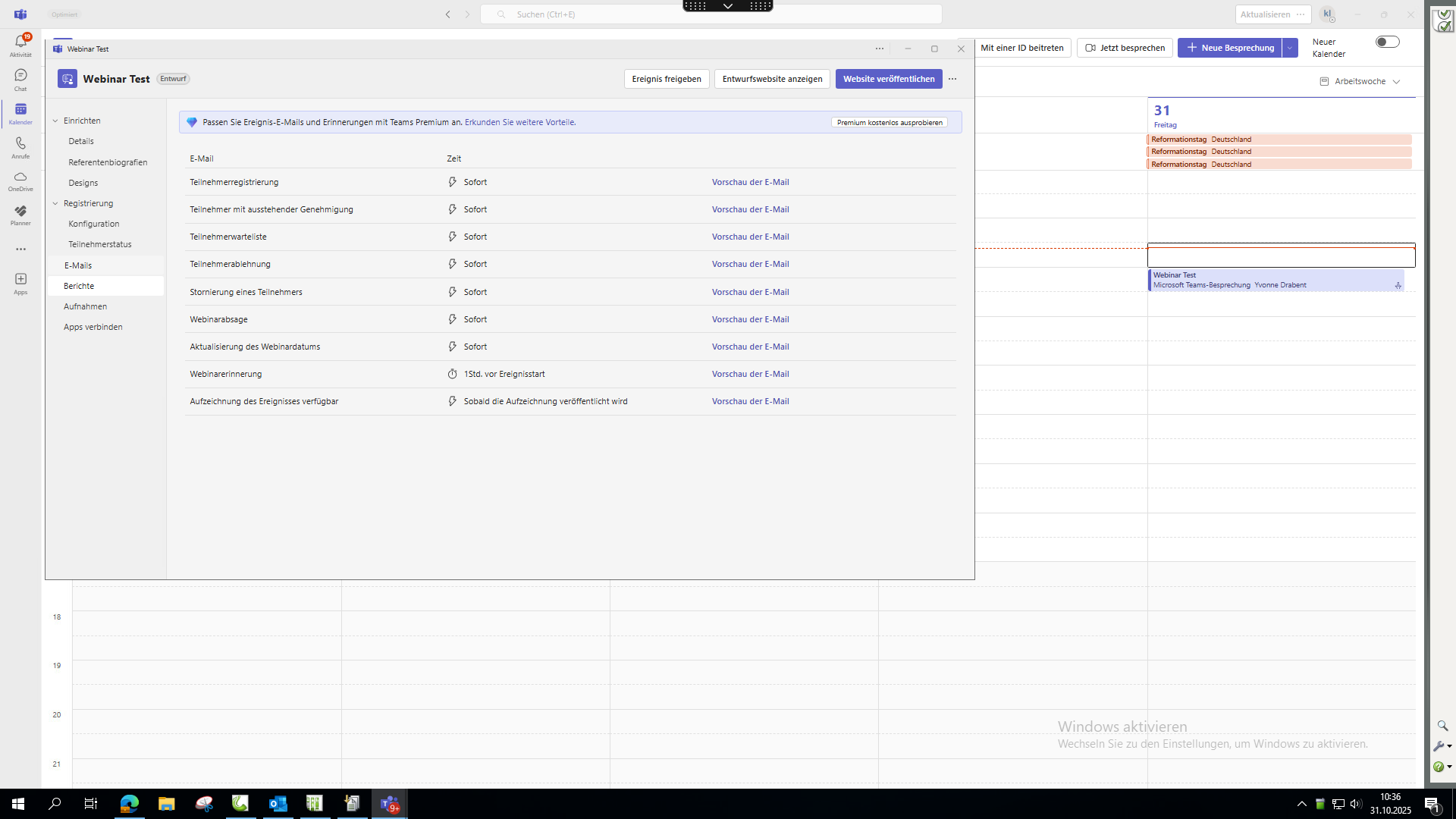The height and width of the screenshot is (819, 1456).
Task: Go back with navigation arrow
Action: (x=447, y=14)
